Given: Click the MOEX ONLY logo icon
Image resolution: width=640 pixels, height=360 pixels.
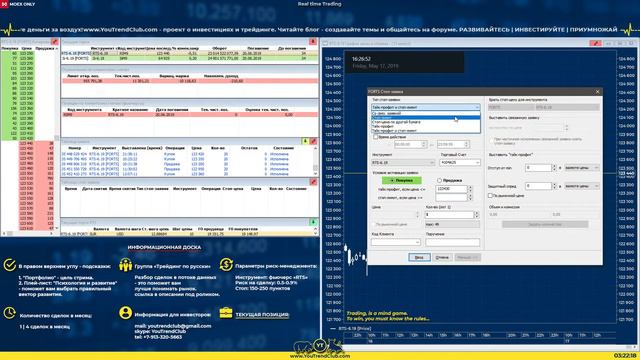Looking at the screenshot, I should [4, 4].
